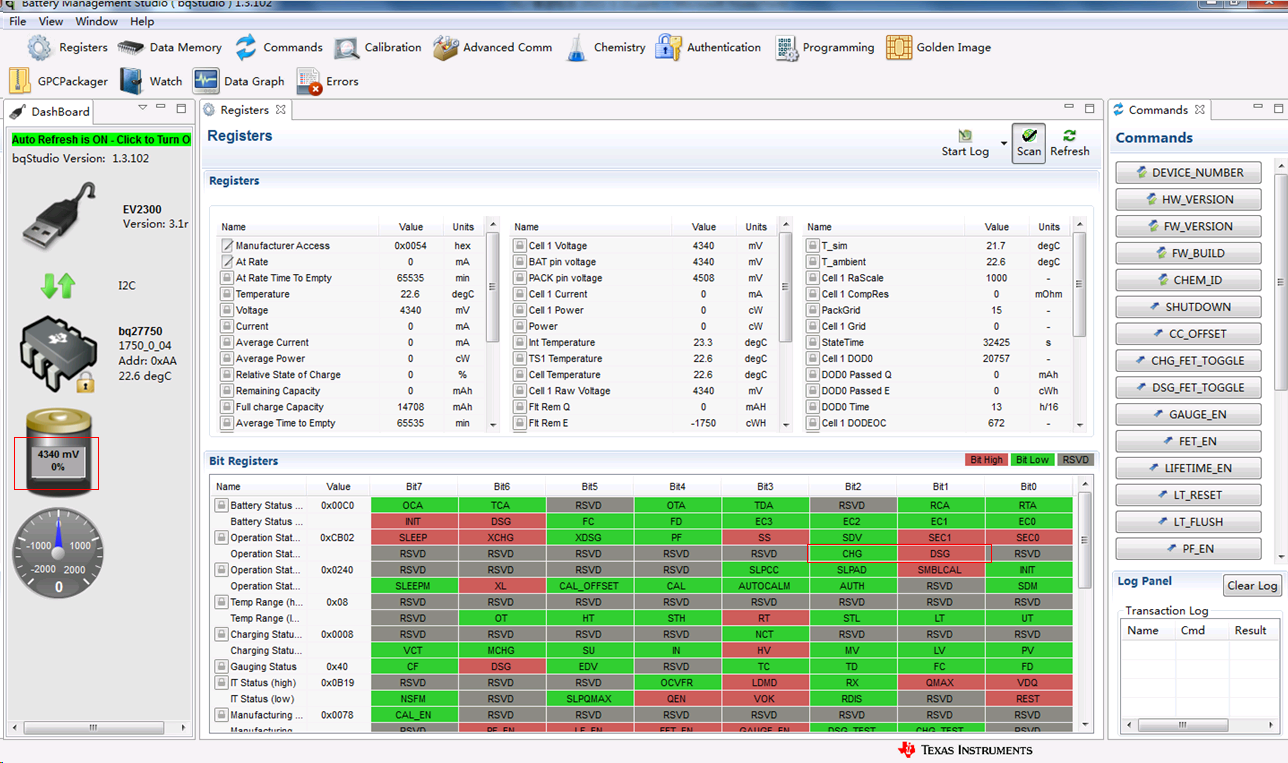1288x763 pixels.
Task: Click the I2C green arrows icon
Action: point(58,286)
